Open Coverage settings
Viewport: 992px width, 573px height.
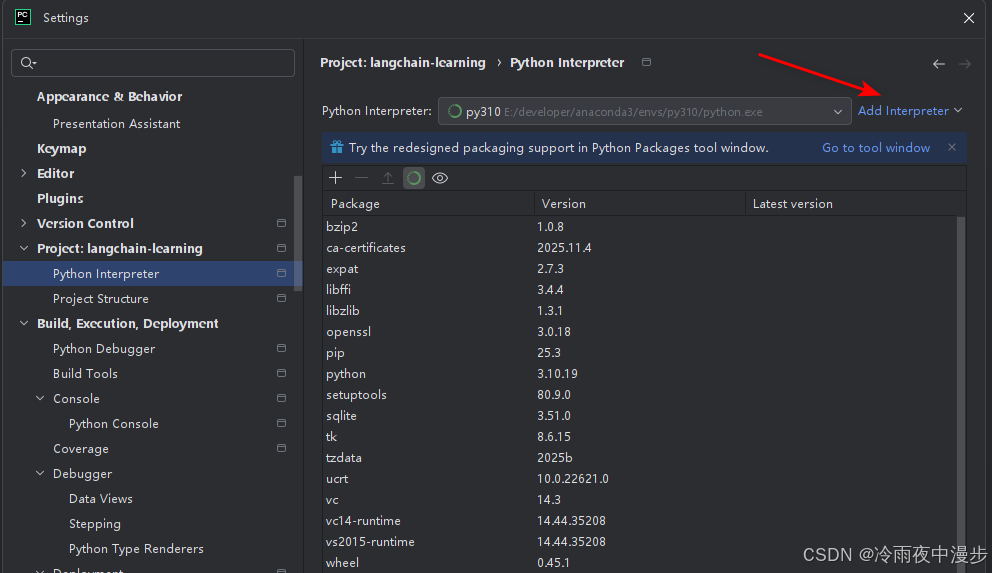click(81, 449)
